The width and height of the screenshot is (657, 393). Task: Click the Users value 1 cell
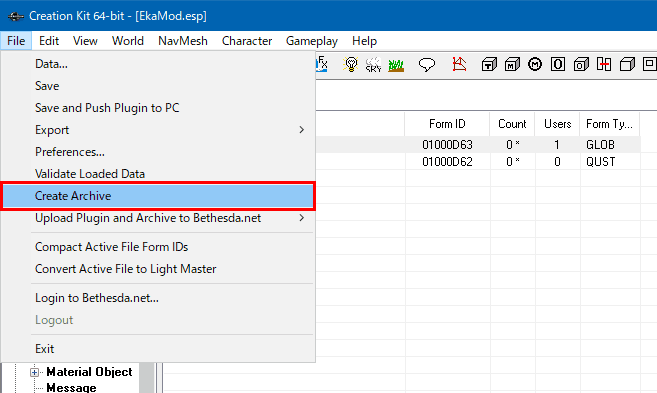click(x=557, y=145)
